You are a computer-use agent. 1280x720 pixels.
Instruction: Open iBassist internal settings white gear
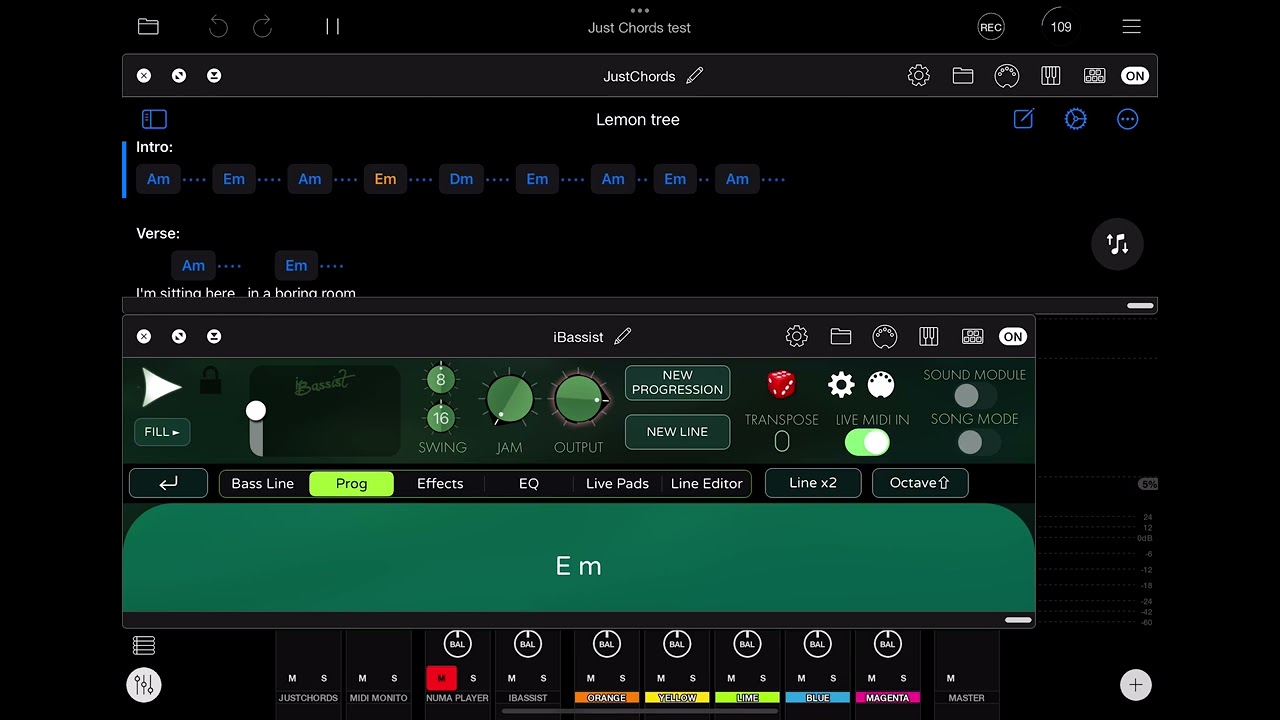tap(841, 385)
